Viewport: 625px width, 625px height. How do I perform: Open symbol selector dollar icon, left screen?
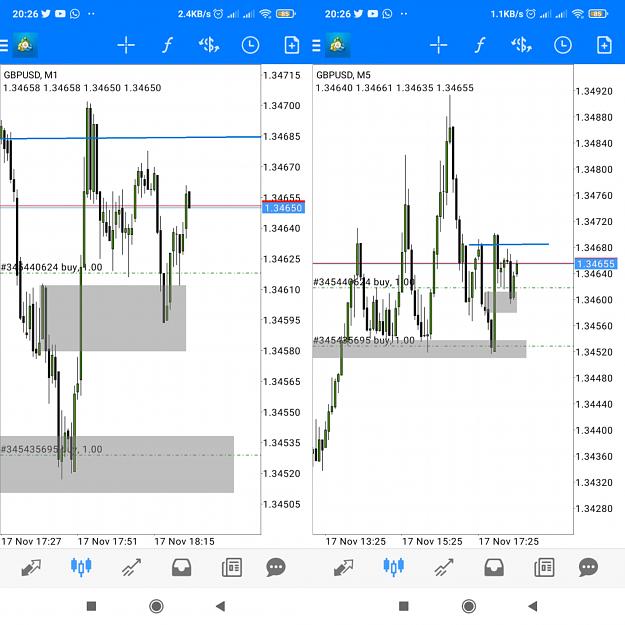coord(209,45)
